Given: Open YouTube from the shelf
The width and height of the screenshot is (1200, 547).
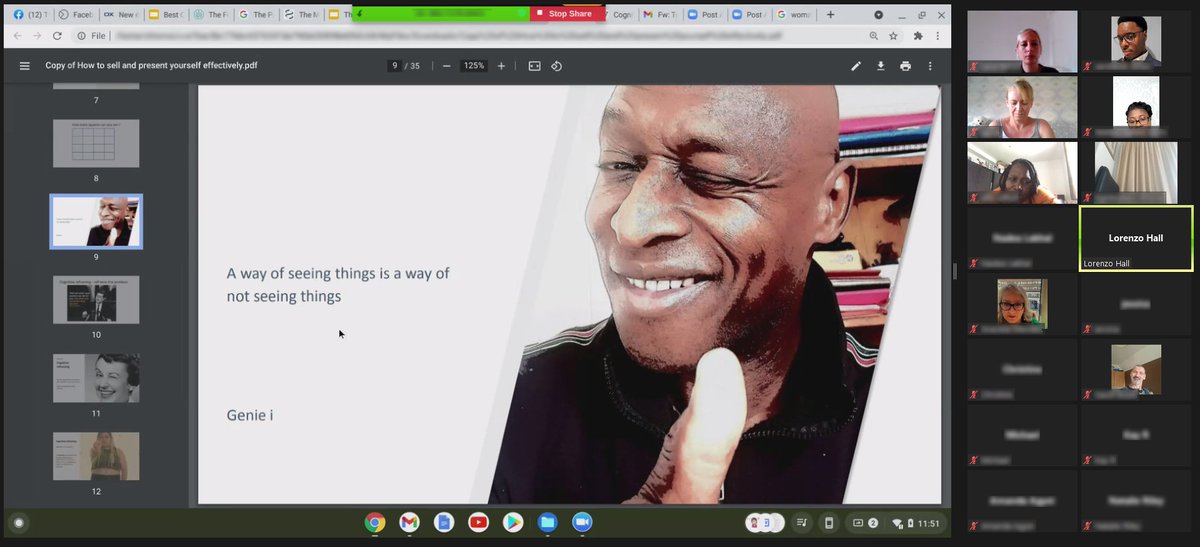Looking at the screenshot, I should point(478,522).
